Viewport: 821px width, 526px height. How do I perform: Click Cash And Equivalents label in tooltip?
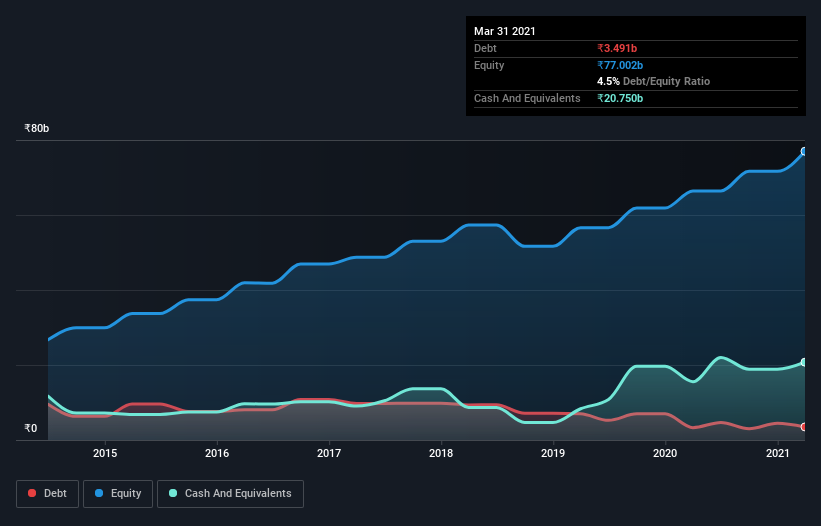coord(527,98)
